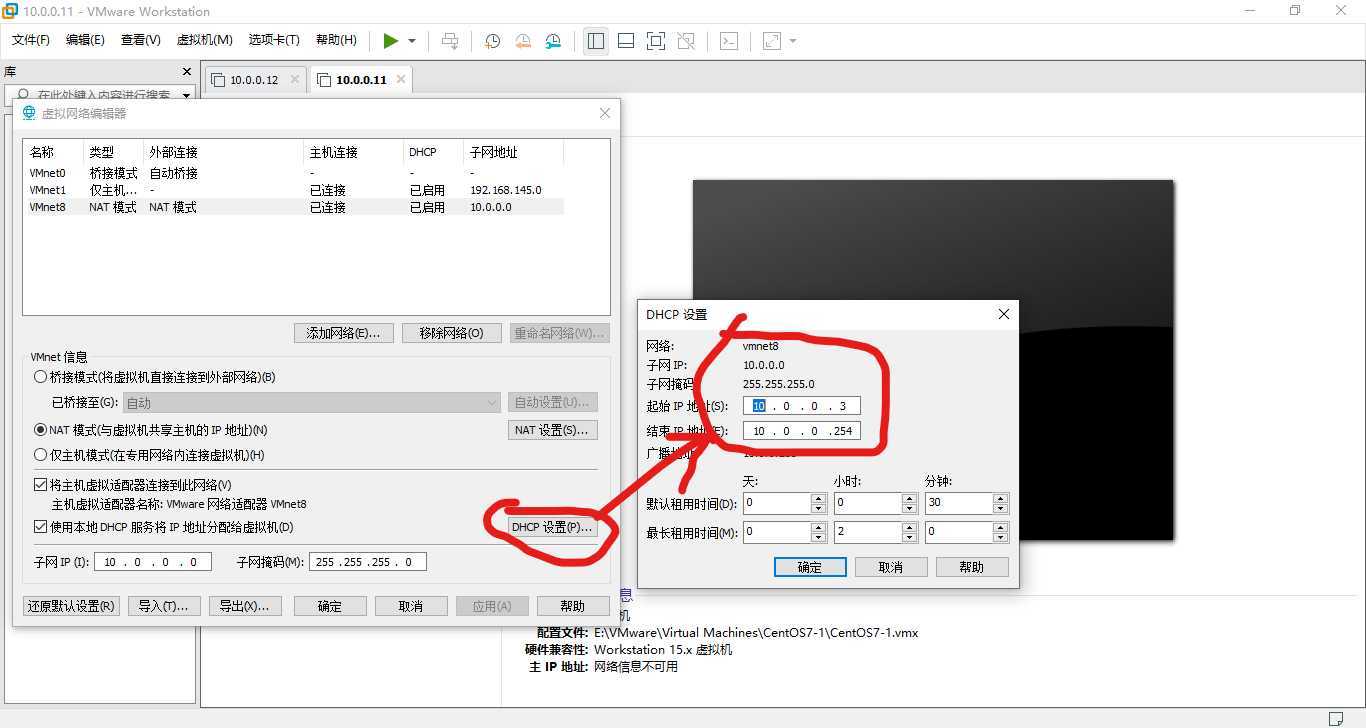Viewport: 1366px width, 728px height.
Task: Click the take snapshot clock icon
Action: point(492,41)
